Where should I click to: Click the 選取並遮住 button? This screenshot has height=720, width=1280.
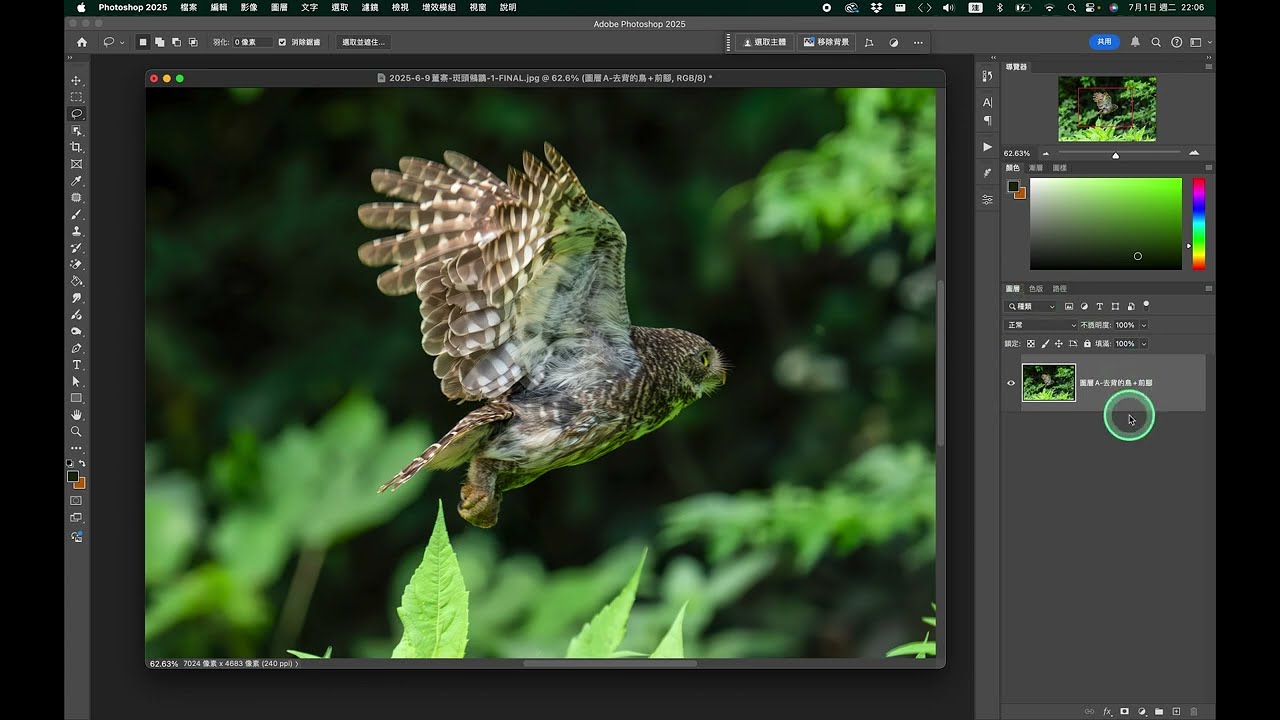click(x=362, y=42)
